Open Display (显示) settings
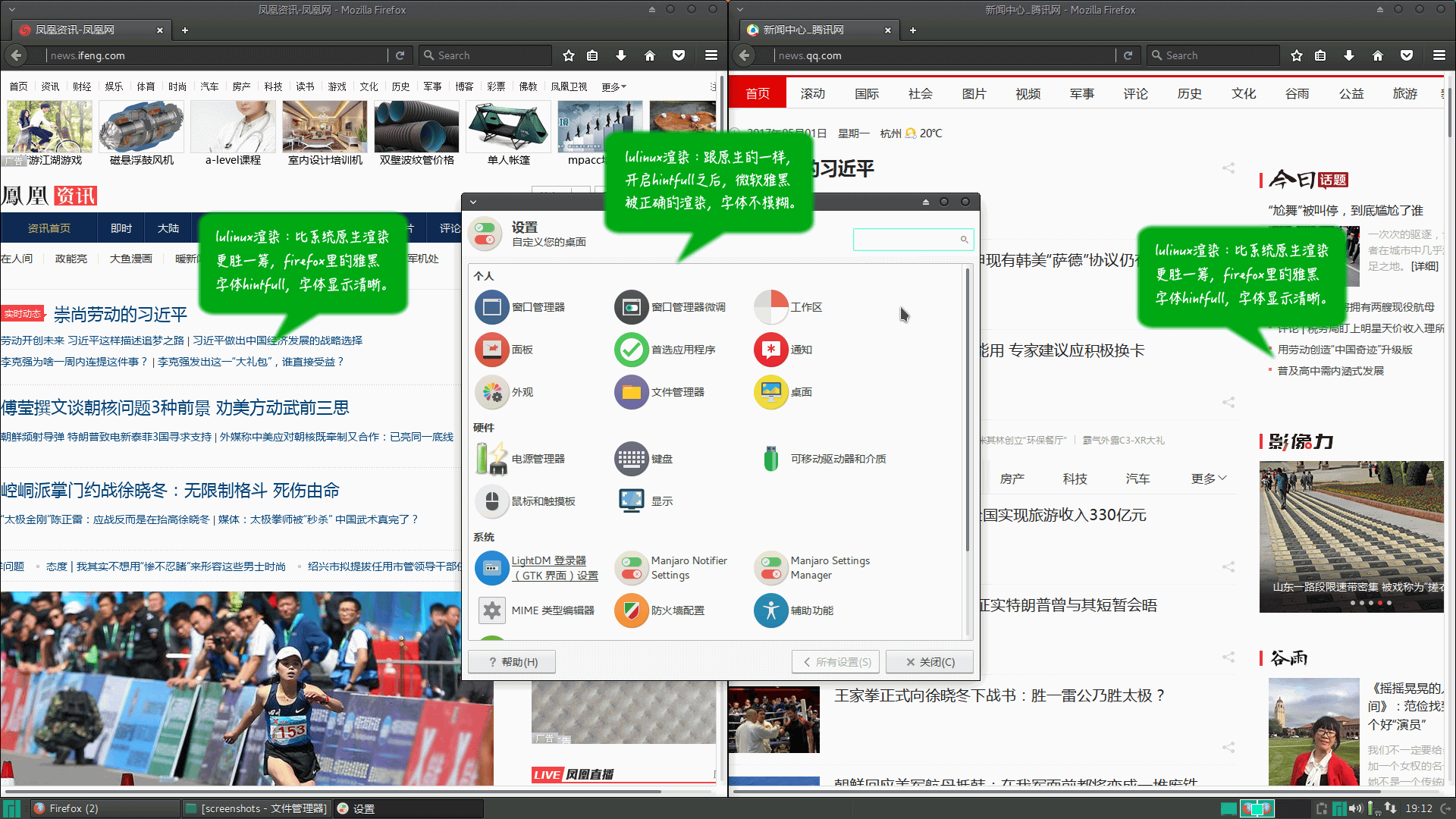The height and width of the screenshot is (819, 1456). (644, 501)
